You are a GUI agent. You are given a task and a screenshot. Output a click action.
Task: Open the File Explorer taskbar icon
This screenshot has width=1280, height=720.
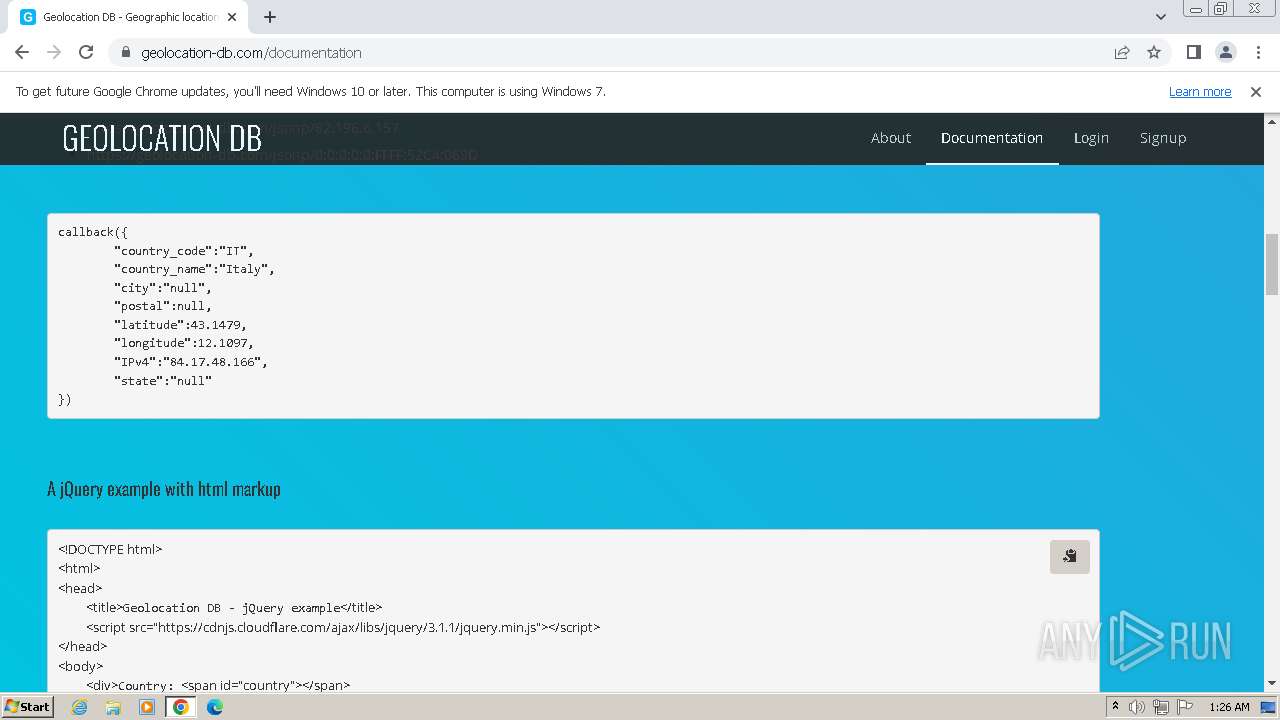pos(113,707)
